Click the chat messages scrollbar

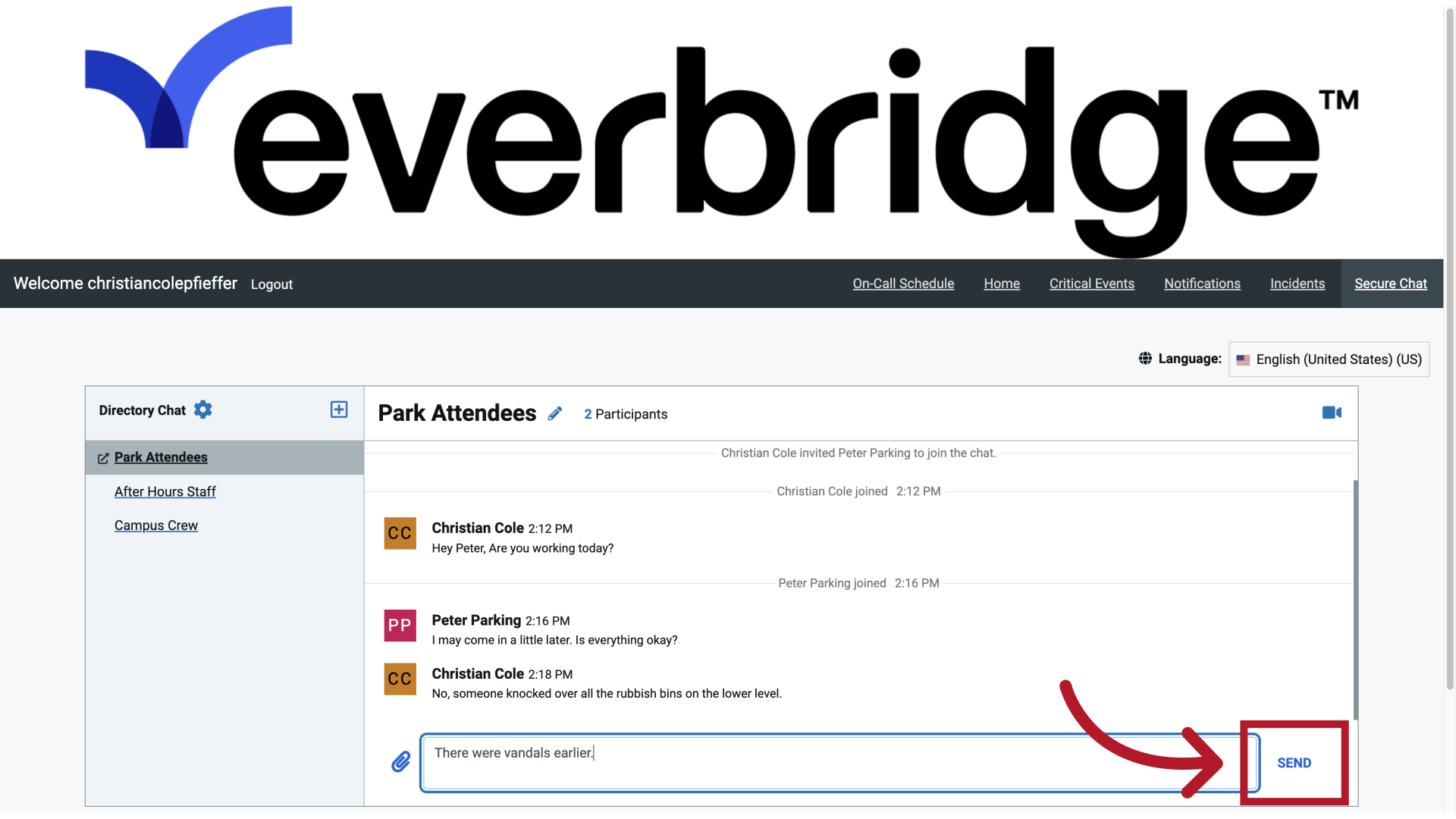click(x=1355, y=599)
